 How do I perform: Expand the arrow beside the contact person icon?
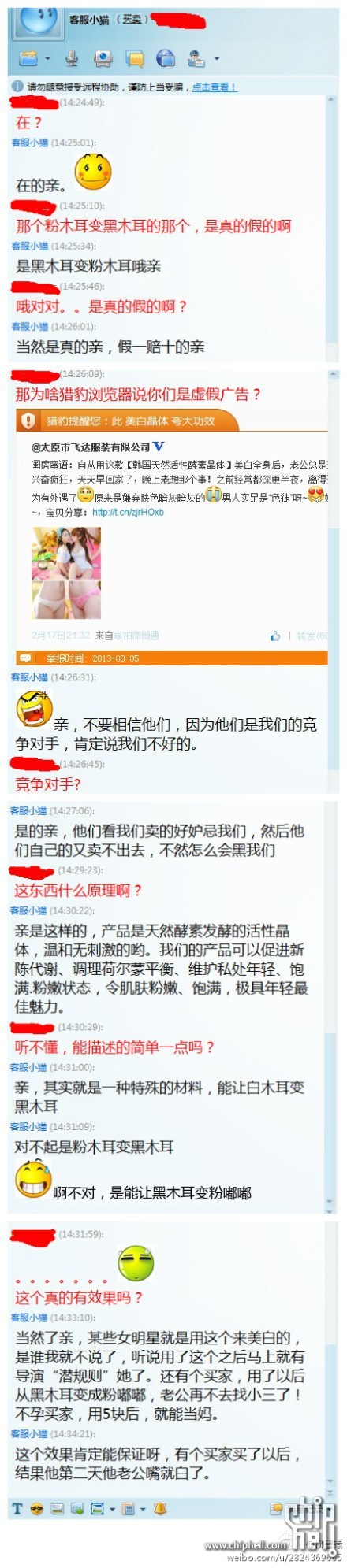[216, 59]
